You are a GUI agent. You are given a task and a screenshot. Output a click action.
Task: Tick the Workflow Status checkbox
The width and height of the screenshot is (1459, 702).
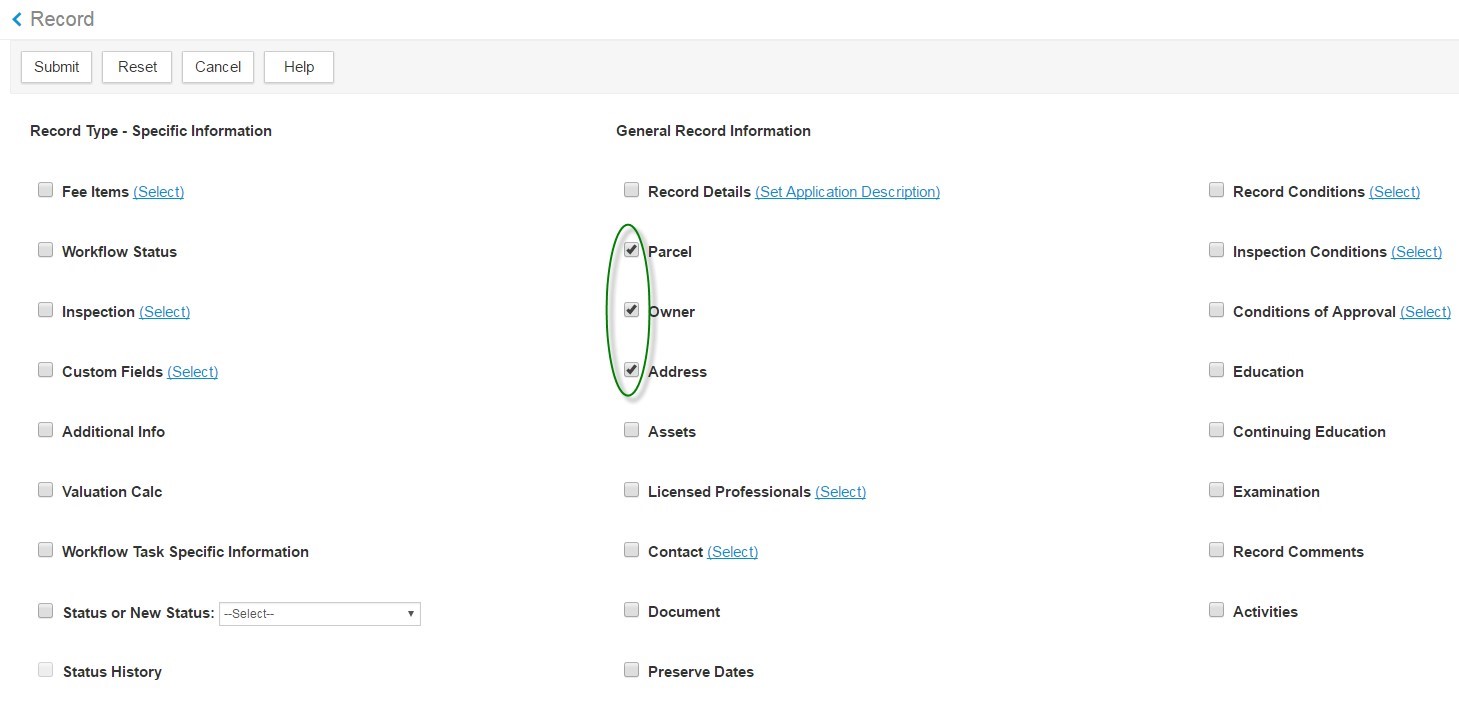pyautogui.click(x=45, y=250)
